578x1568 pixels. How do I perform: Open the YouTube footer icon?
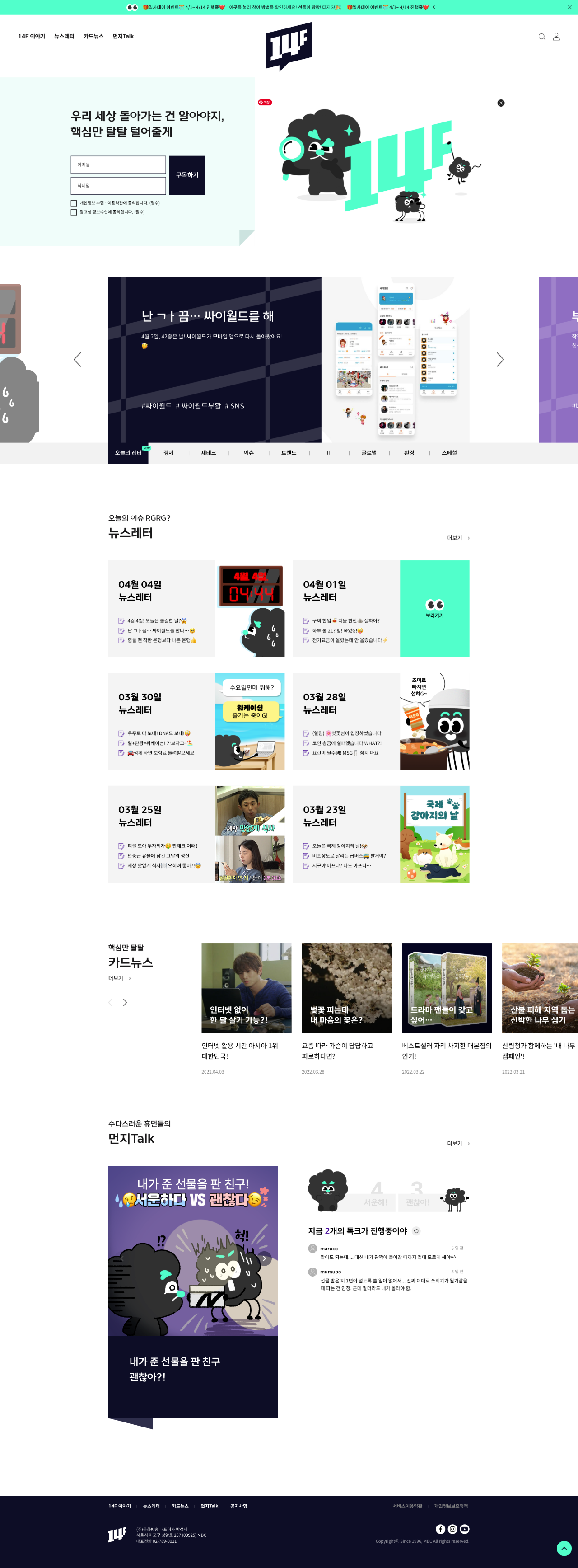(465, 1528)
